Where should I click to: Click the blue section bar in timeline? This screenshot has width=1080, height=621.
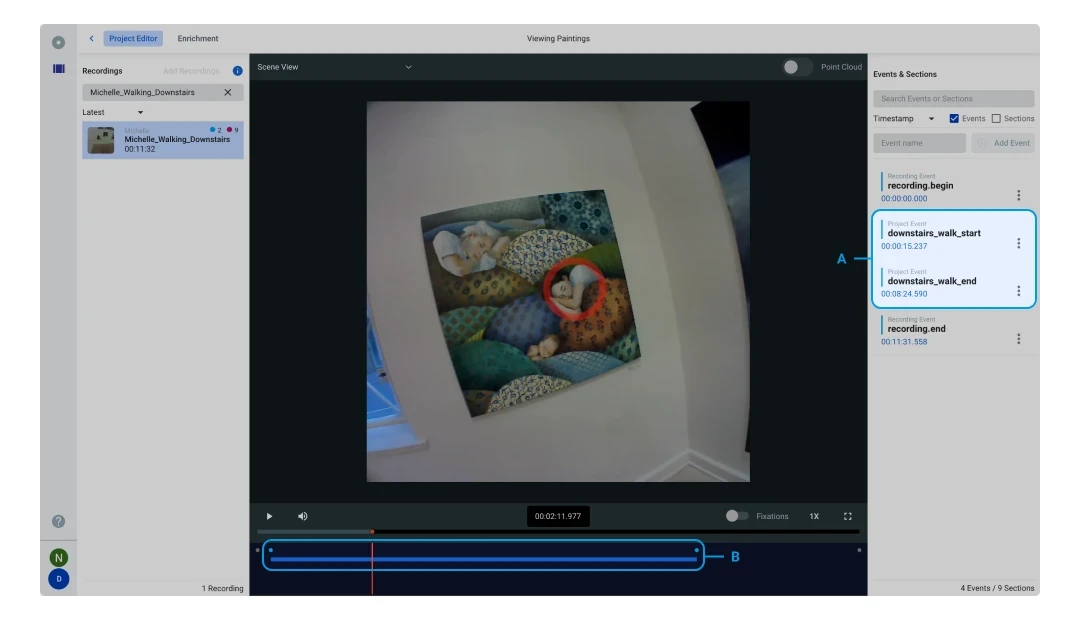coord(484,559)
